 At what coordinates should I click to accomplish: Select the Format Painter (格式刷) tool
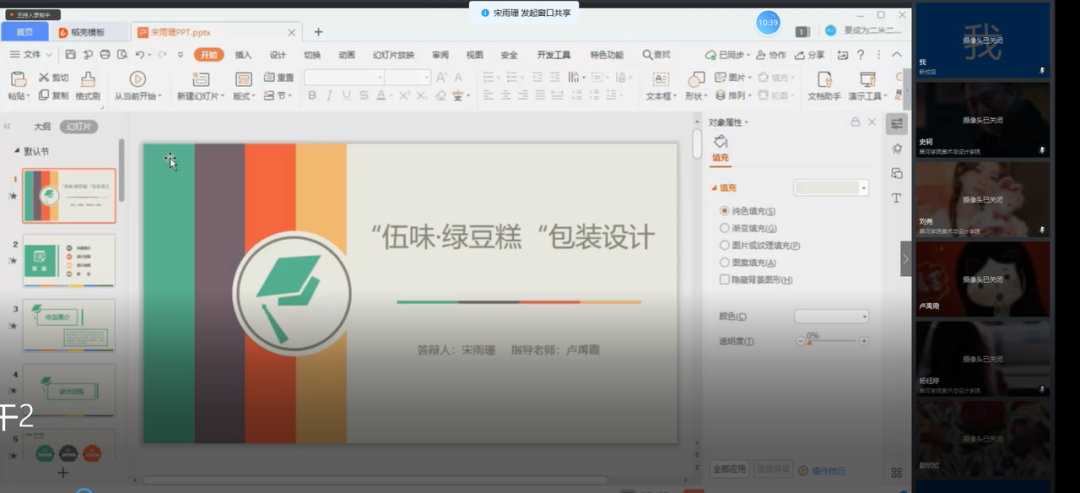pos(88,79)
